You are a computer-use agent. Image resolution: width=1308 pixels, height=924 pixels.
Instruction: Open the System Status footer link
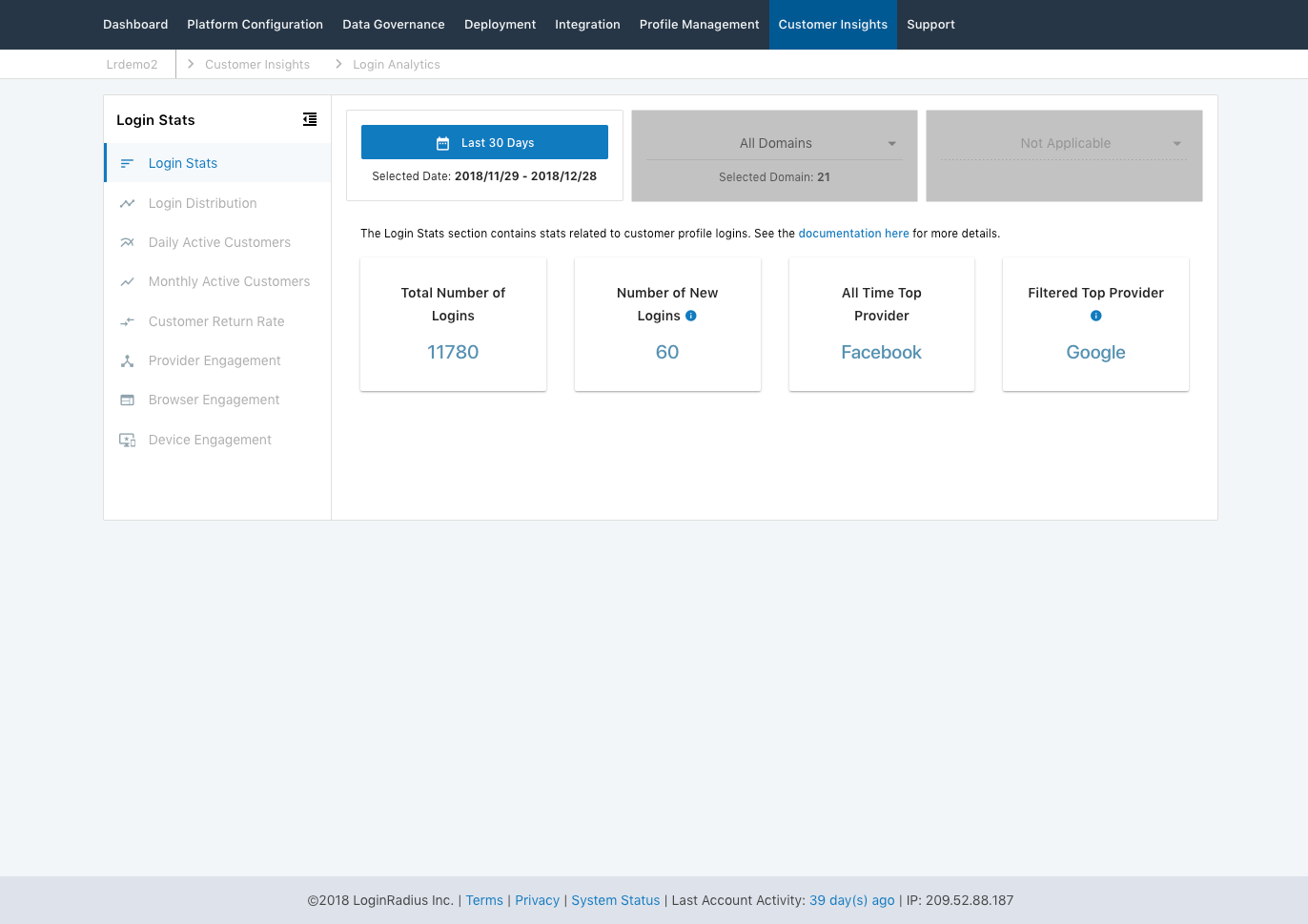tap(616, 900)
